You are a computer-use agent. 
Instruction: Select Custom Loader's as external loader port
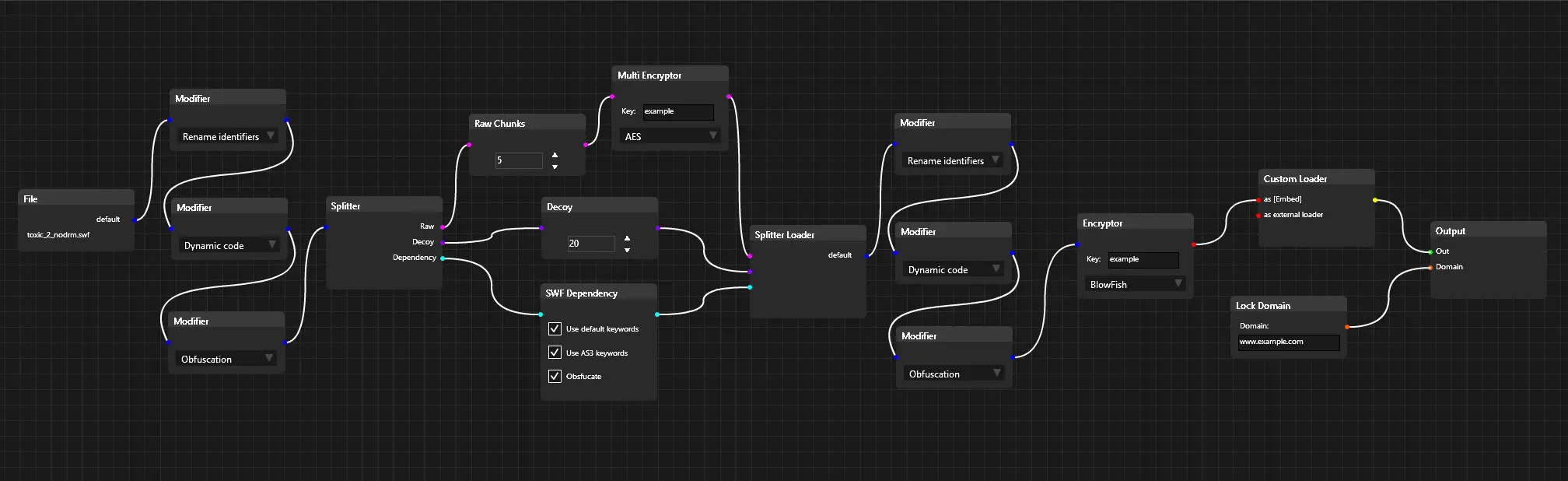coord(1258,216)
